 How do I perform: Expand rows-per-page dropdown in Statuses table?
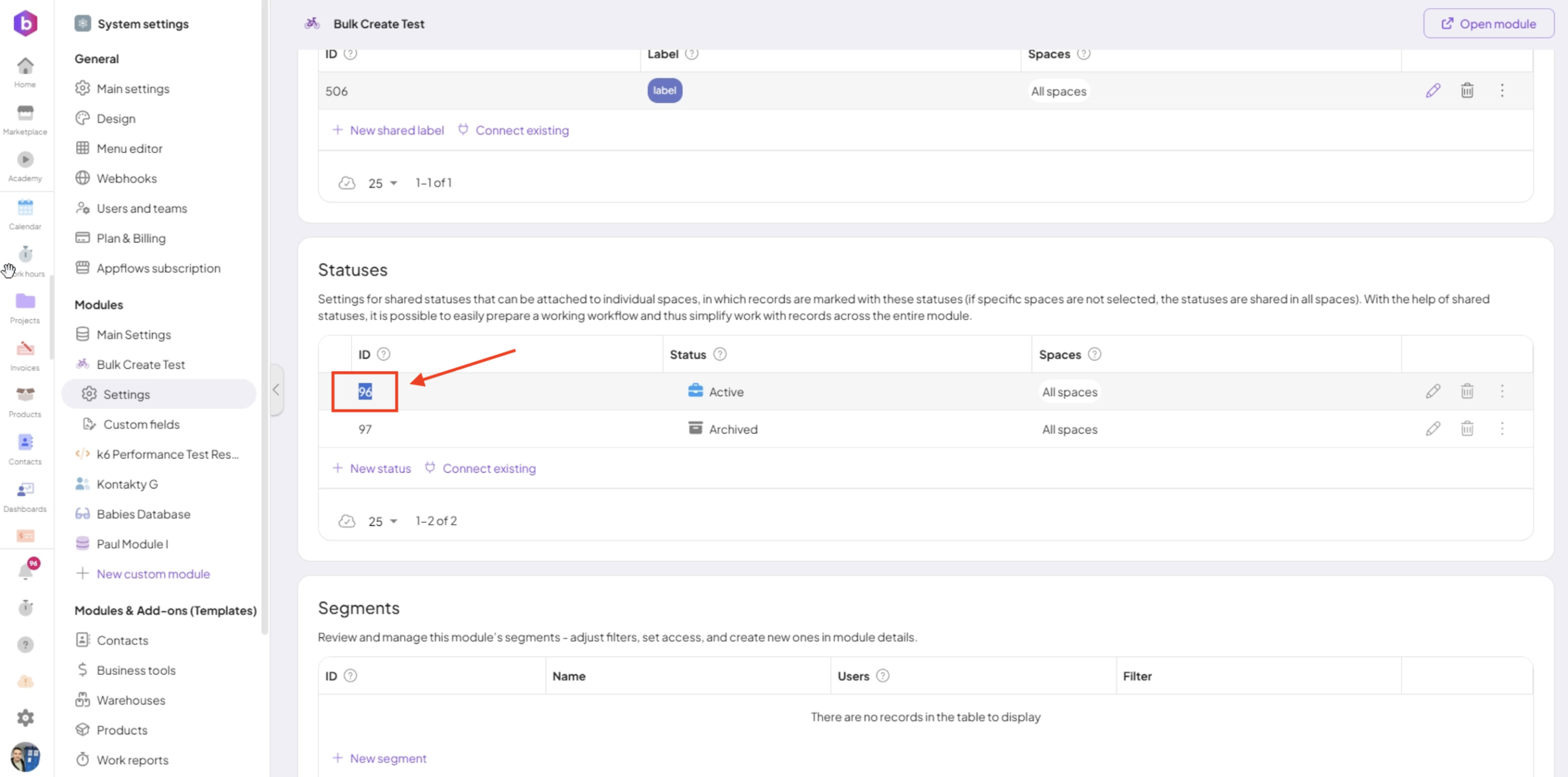coord(383,521)
